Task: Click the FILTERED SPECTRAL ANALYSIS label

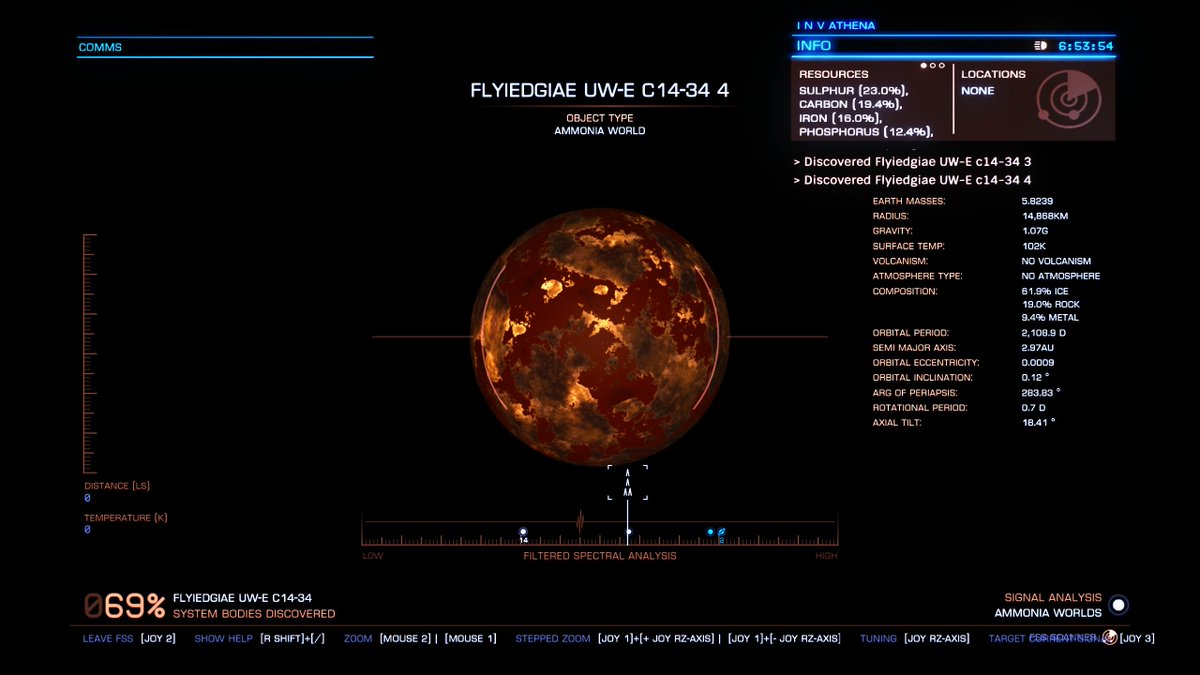Action: coord(600,556)
